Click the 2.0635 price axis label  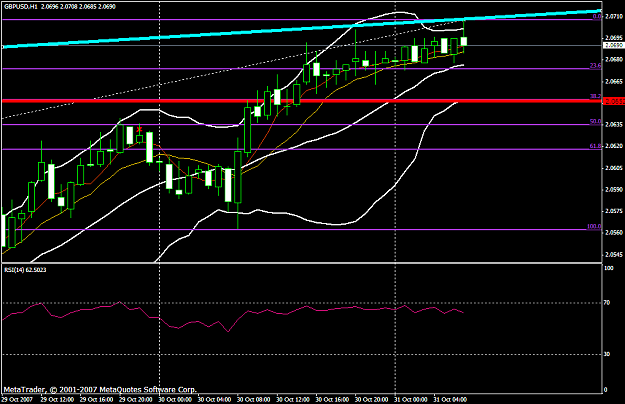pyautogui.click(x=614, y=124)
